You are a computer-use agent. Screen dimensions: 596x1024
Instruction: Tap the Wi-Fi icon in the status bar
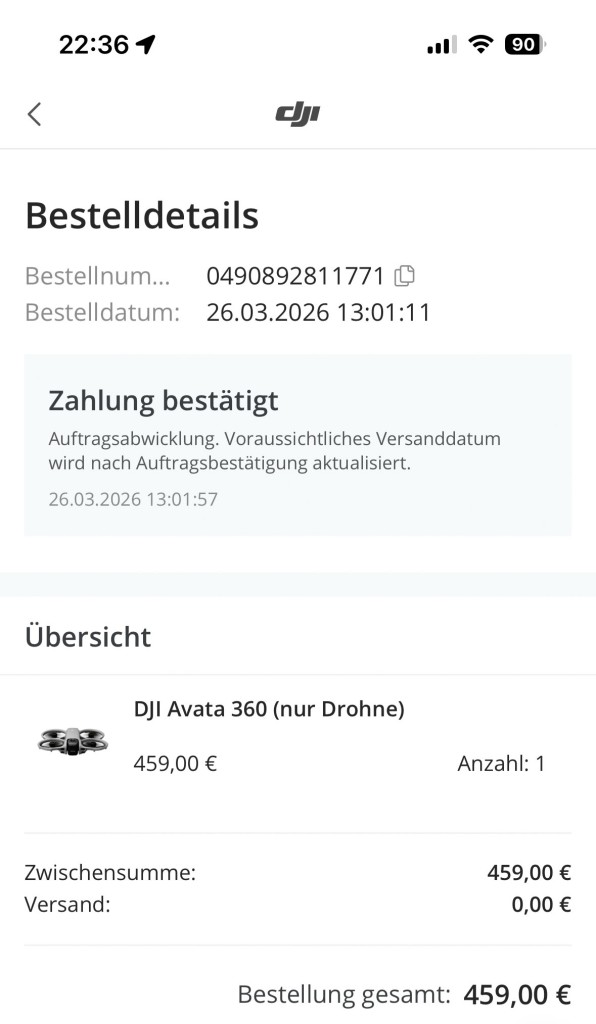(x=479, y=44)
